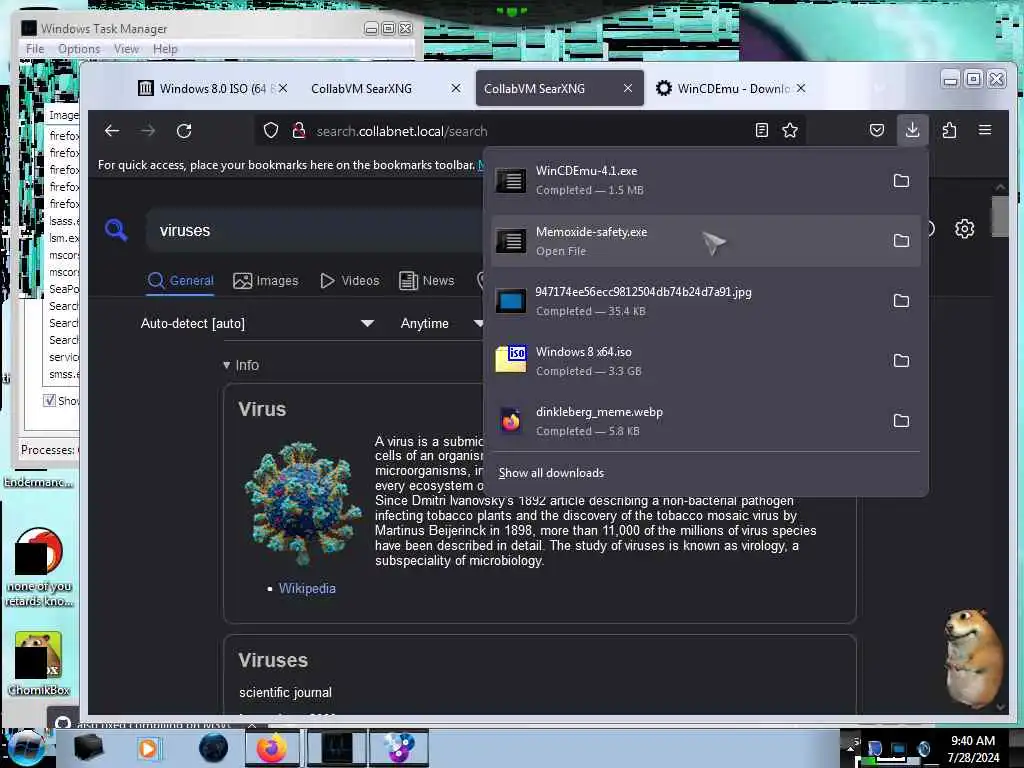The width and height of the screenshot is (1024, 768).
Task: Select the Images search category
Action: click(266, 281)
